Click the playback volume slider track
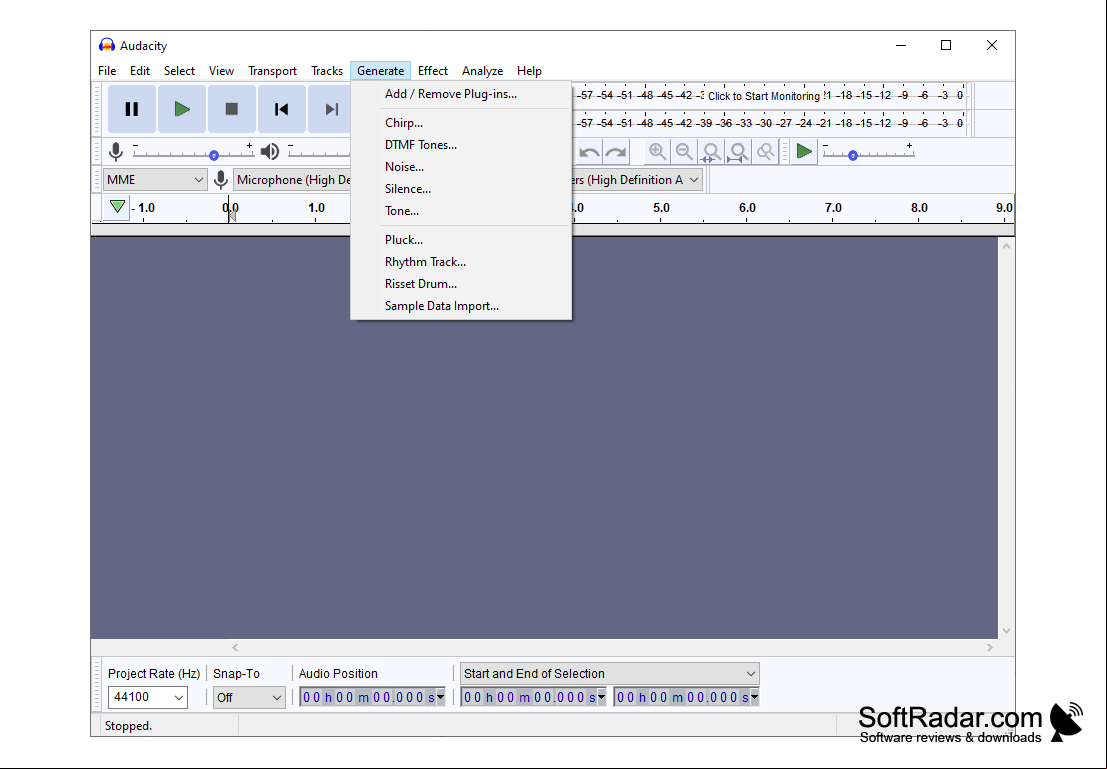Image resolution: width=1107 pixels, height=769 pixels. click(319, 154)
